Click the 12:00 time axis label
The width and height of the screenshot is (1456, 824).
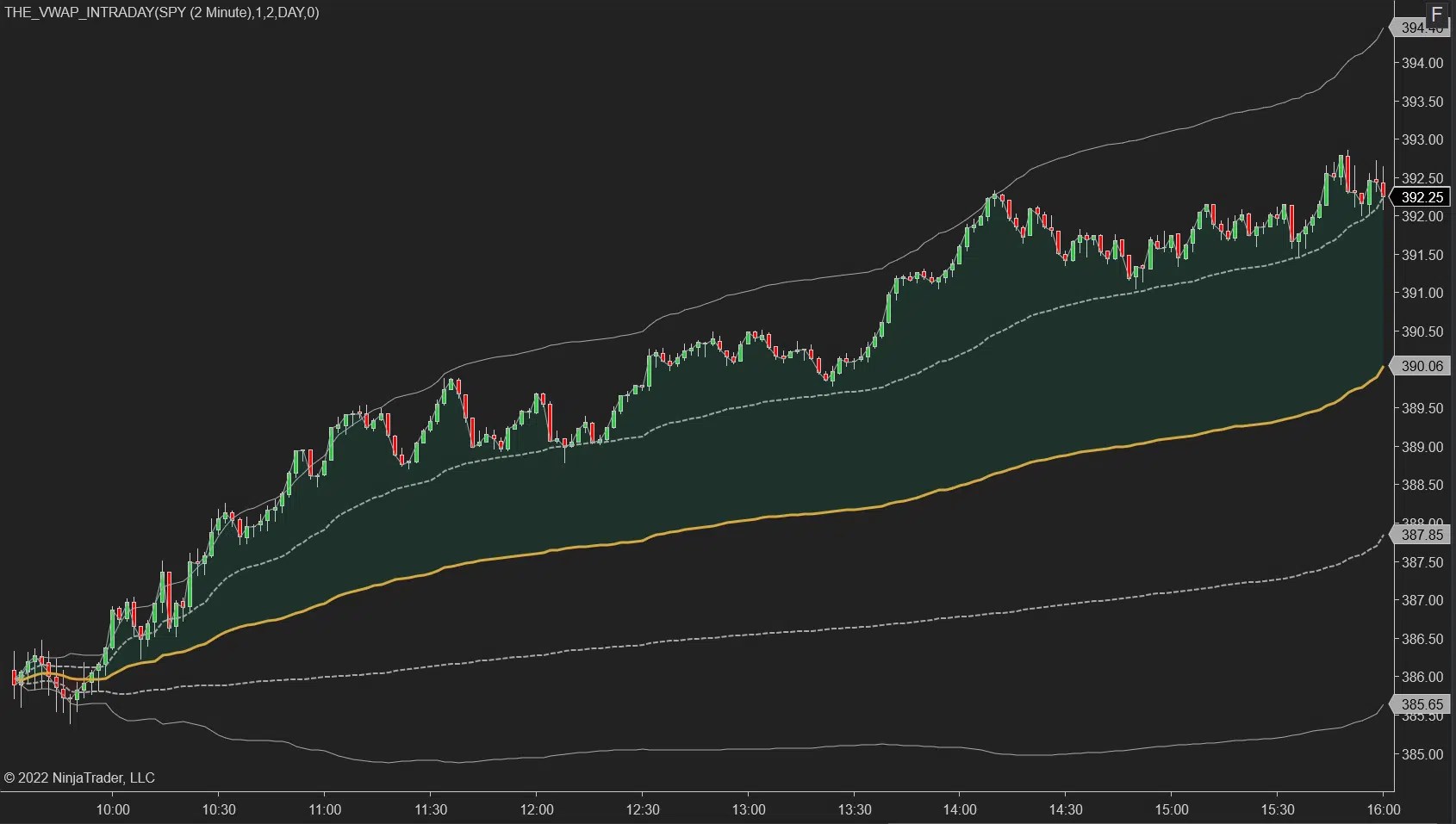537,809
